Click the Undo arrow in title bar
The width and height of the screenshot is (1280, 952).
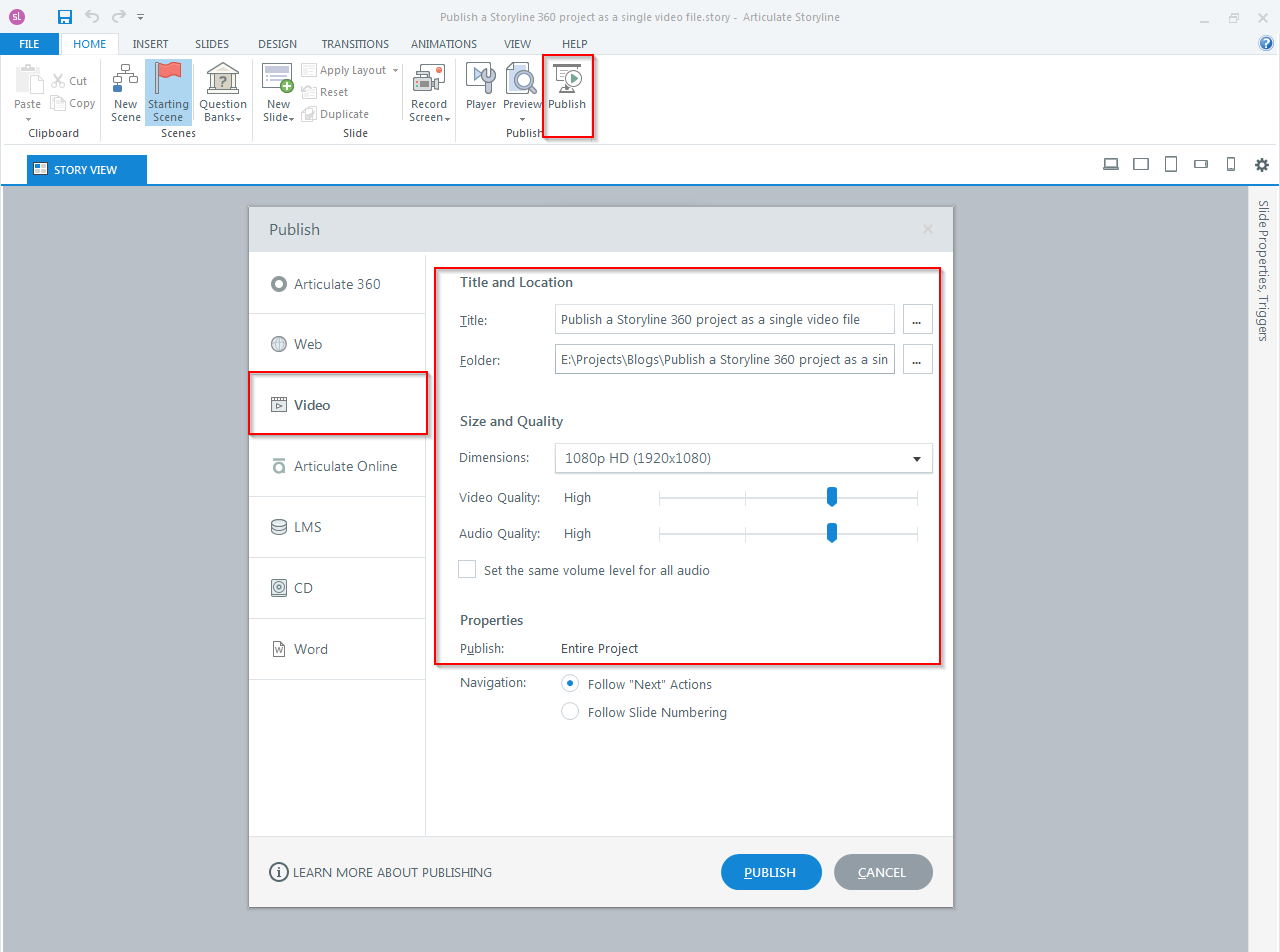(92, 16)
